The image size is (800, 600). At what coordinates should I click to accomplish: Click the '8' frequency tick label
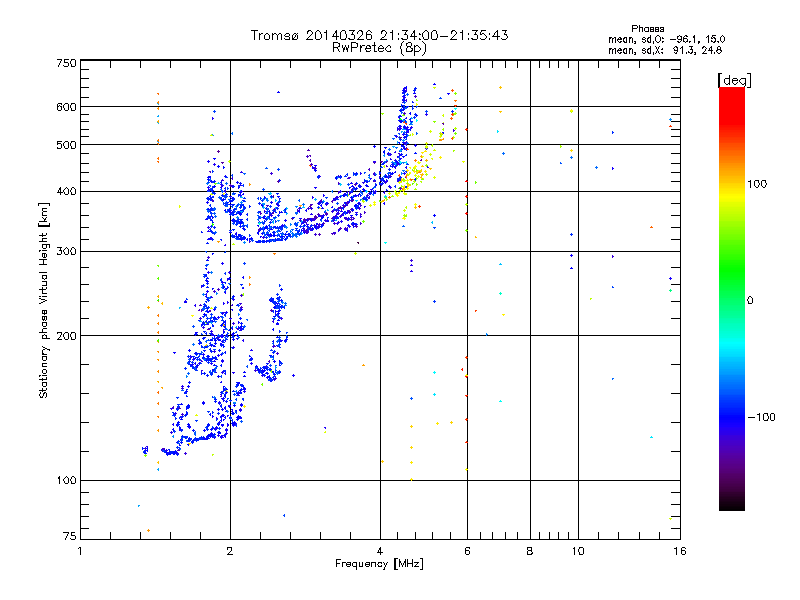pos(530,551)
